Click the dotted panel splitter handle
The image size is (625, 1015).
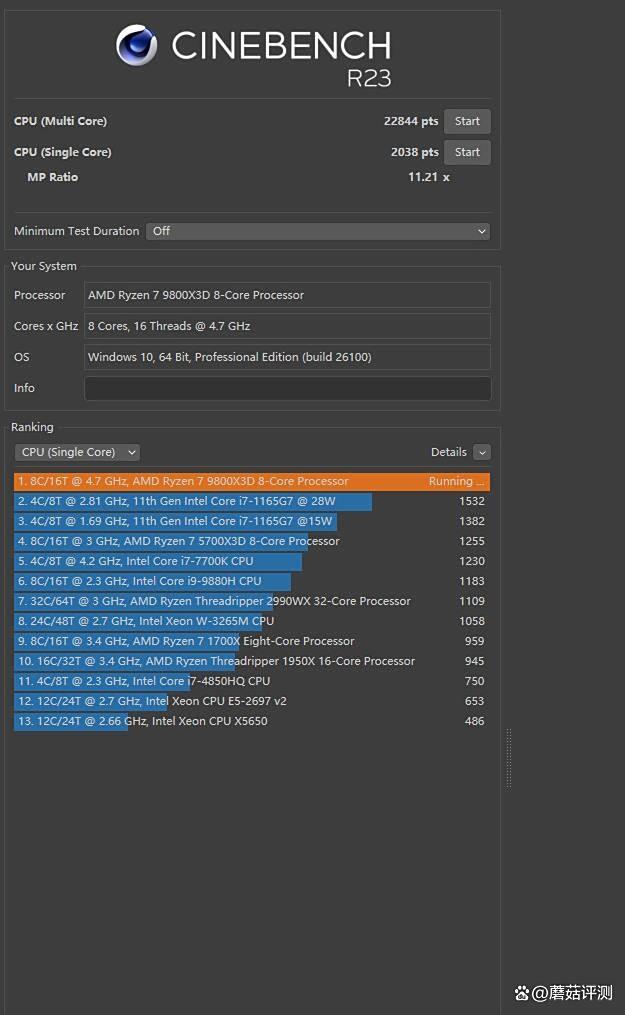tap(509, 758)
